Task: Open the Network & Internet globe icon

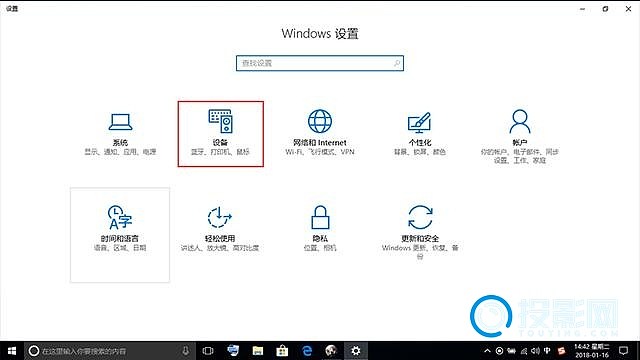Action: 320,121
